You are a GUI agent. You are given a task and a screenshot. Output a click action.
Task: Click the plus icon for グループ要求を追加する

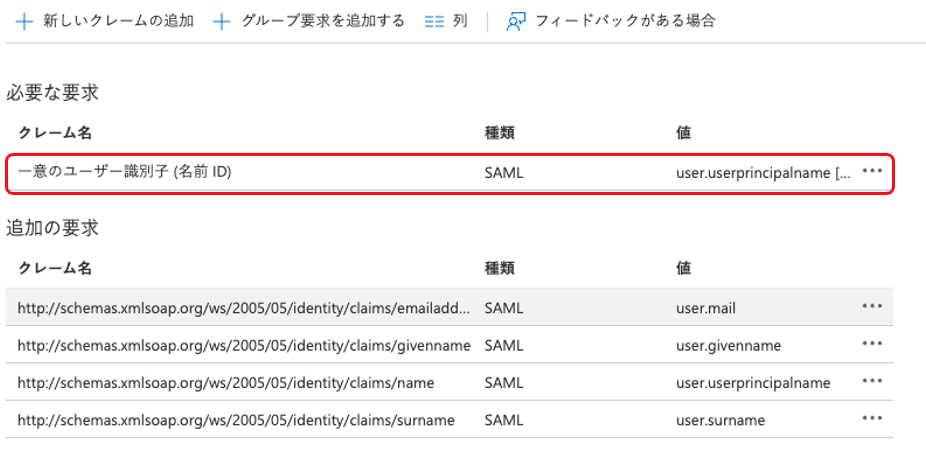point(222,21)
